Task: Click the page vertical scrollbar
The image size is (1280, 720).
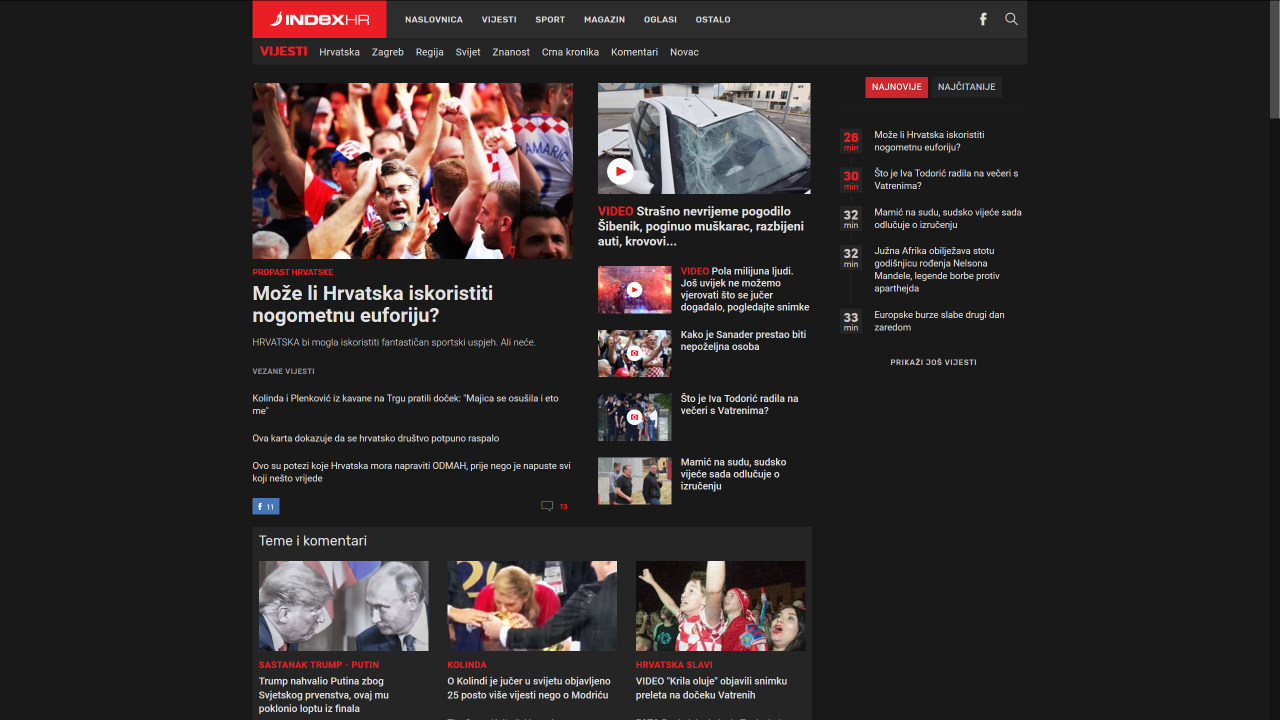Action: tap(1273, 60)
